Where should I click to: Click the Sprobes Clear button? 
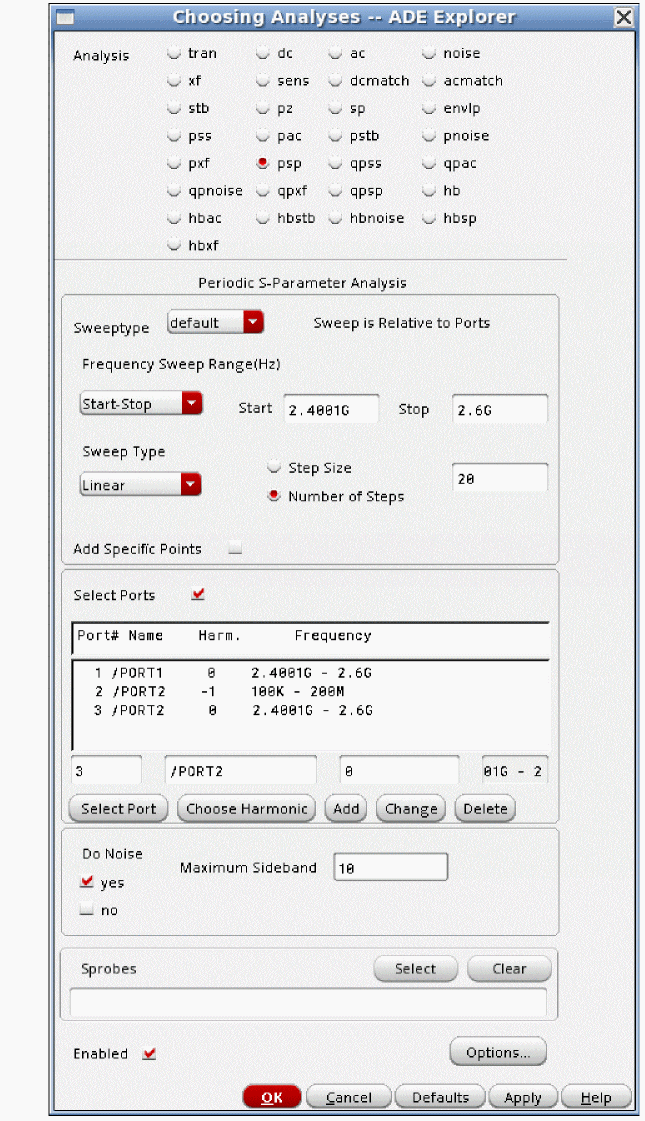[x=509, y=969]
